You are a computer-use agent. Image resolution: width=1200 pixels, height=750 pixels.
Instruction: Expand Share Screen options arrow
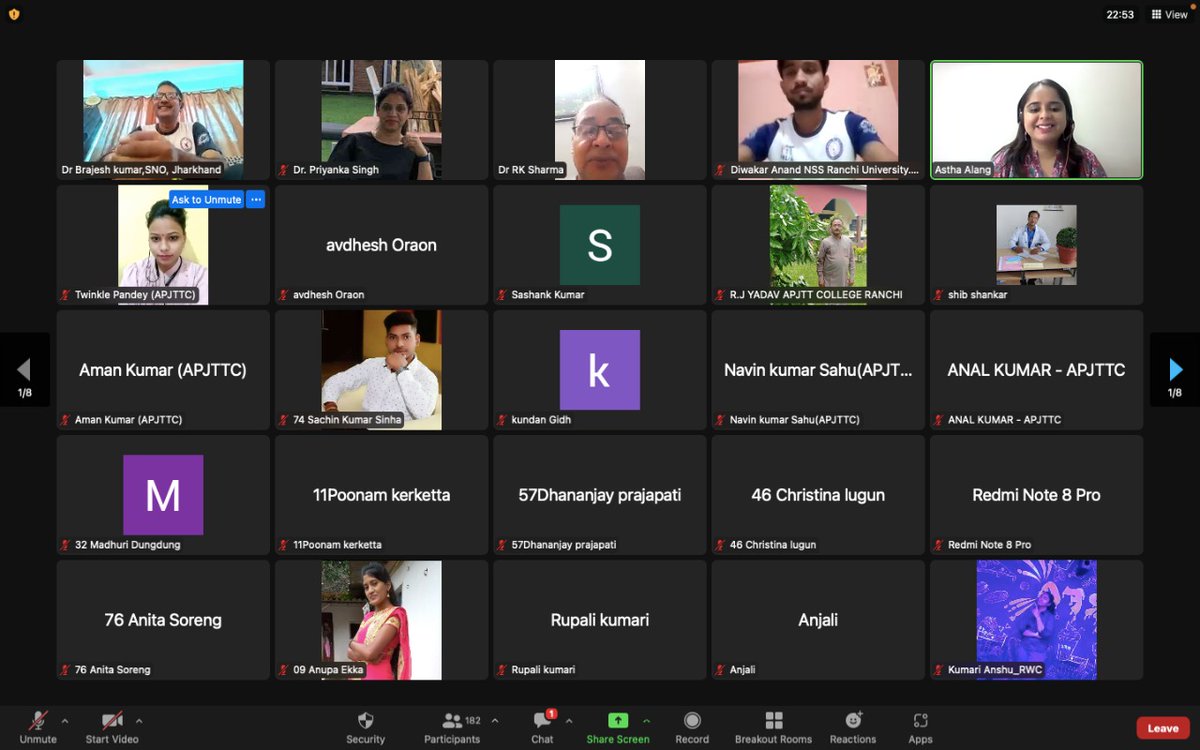click(x=646, y=720)
